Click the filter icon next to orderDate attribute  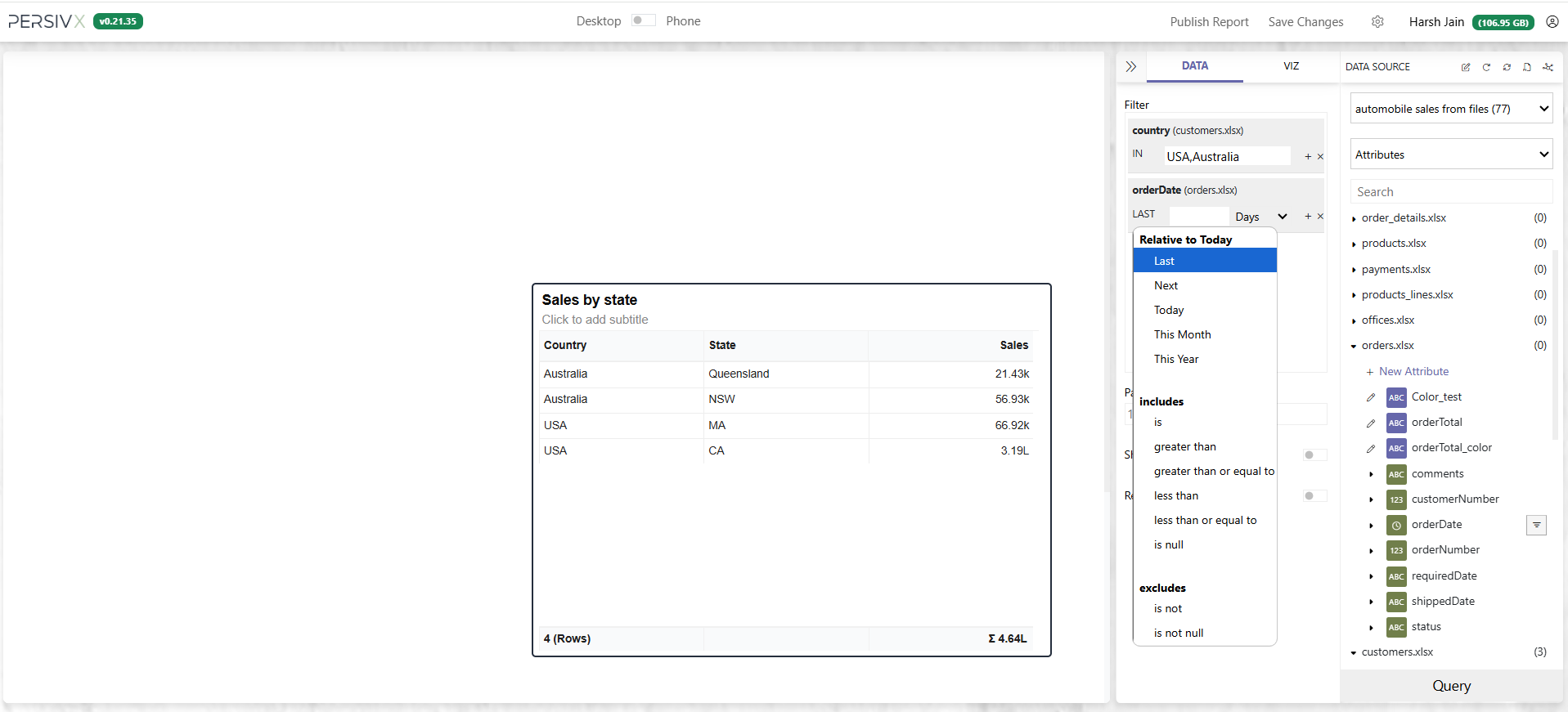click(x=1537, y=525)
